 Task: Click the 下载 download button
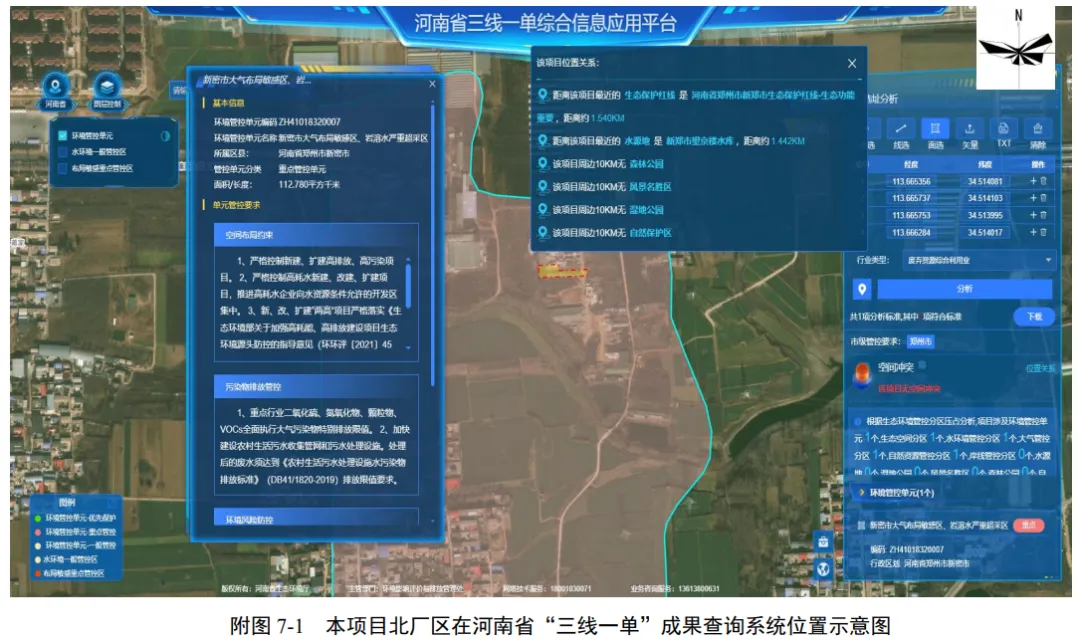pyautogui.click(x=1035, y=316)
